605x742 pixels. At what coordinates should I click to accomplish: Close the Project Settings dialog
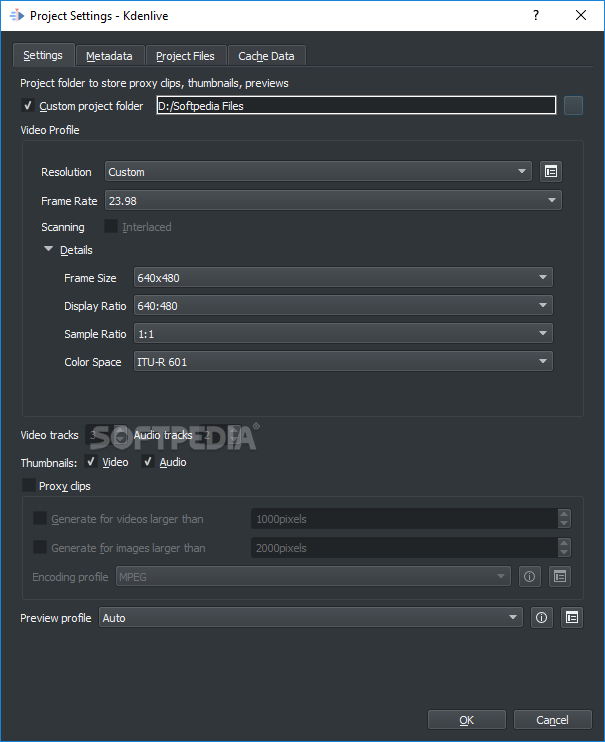(581, 16)
